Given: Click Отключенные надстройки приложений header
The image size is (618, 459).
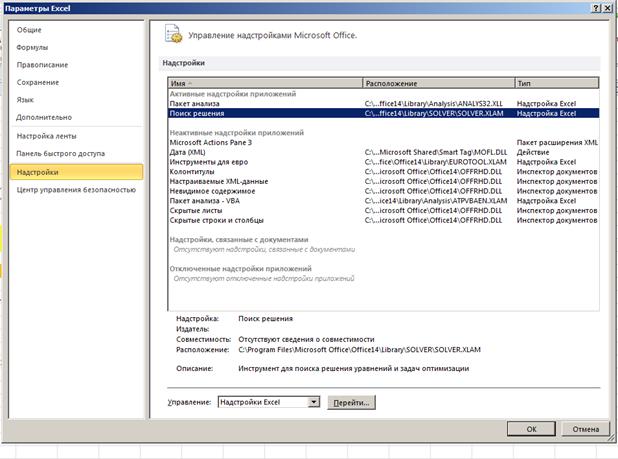Looking at the screenshot, I should point(240,269).
